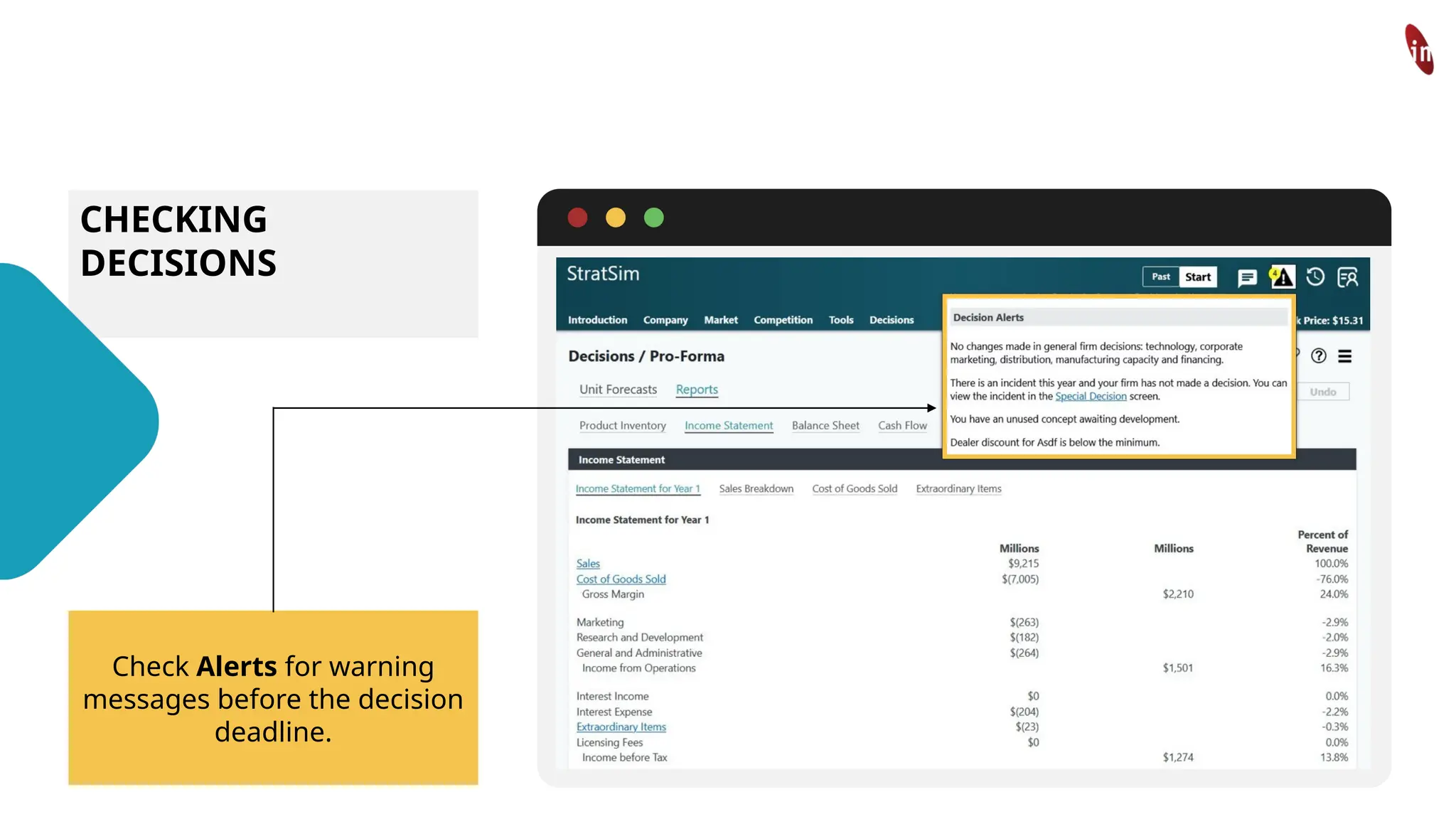Click the Decisions / Pro-Forma page title
Image resolution: width=1456 pixels, height=819 pixels.
[646, 356]
